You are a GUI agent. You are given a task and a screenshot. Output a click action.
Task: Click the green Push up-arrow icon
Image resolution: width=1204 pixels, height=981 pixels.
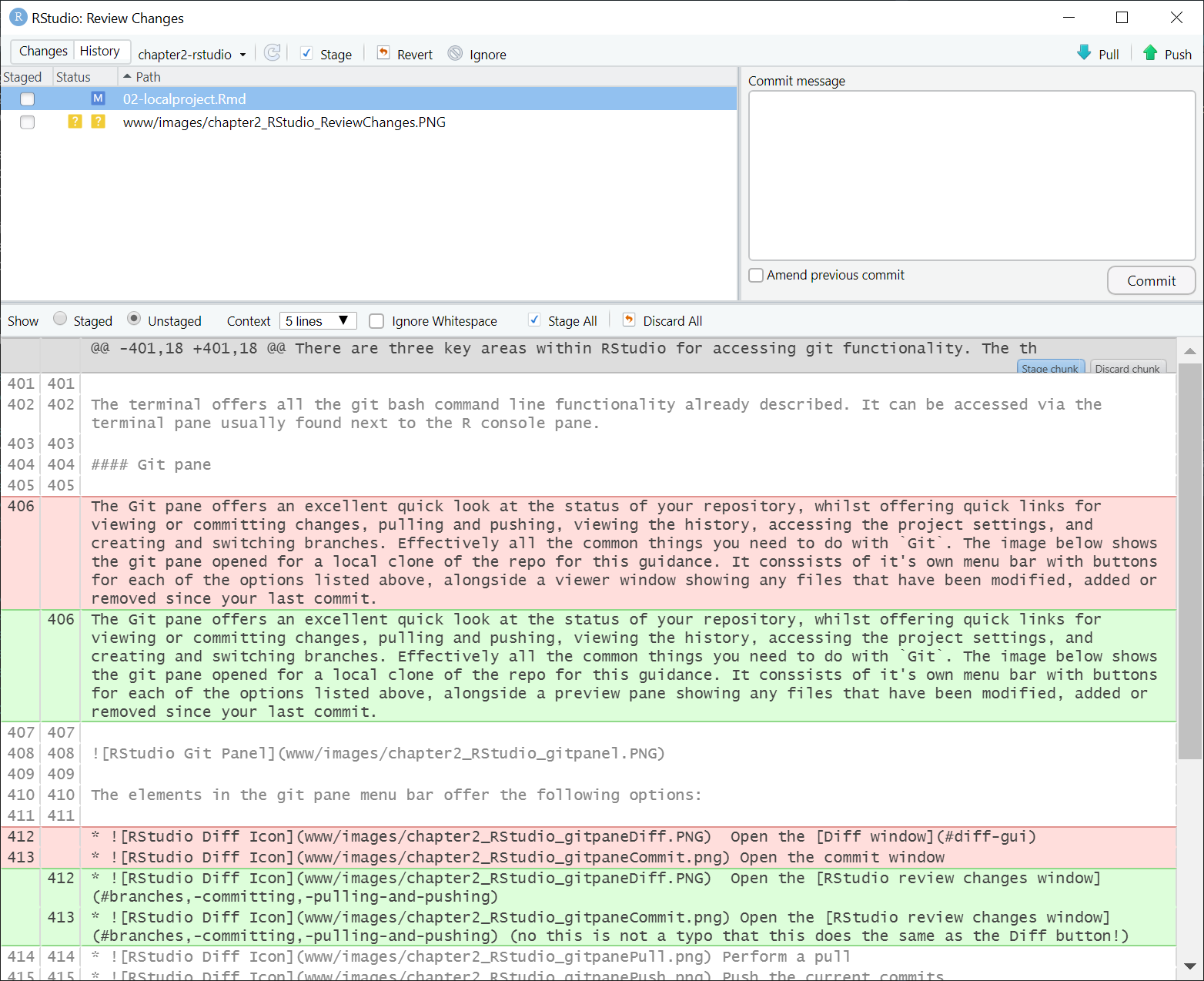(x=1150, y=52)
